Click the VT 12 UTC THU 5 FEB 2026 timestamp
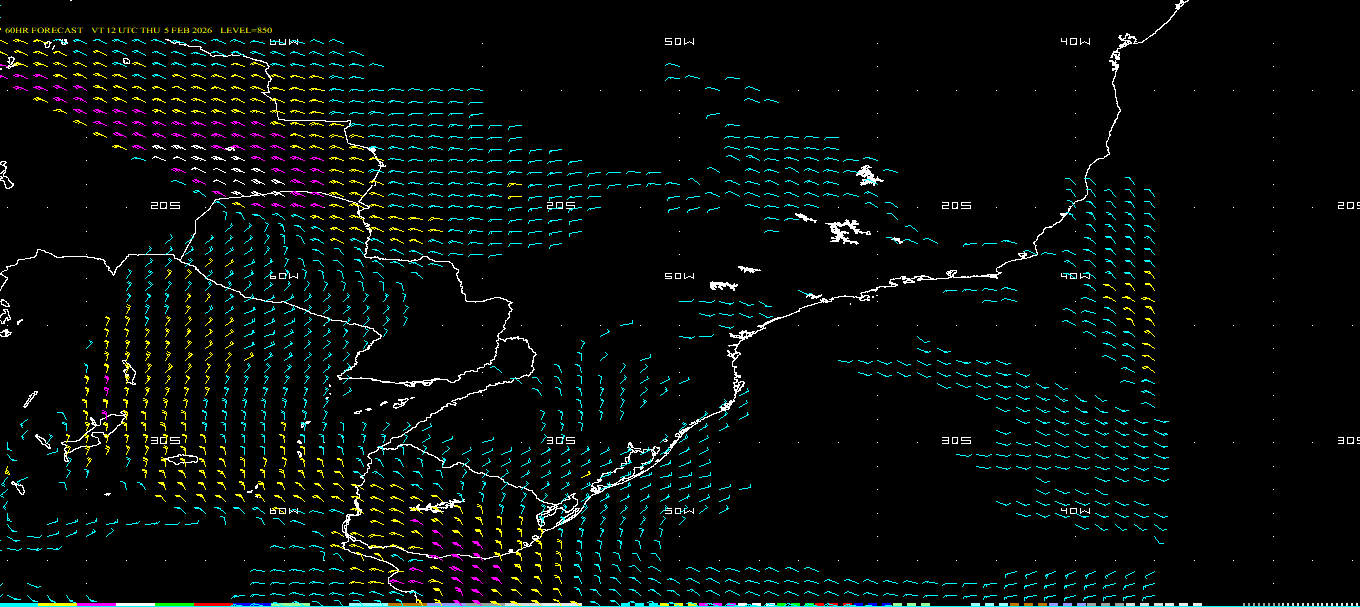Viewport: 1360px width, 607px height. pos(151,31)
